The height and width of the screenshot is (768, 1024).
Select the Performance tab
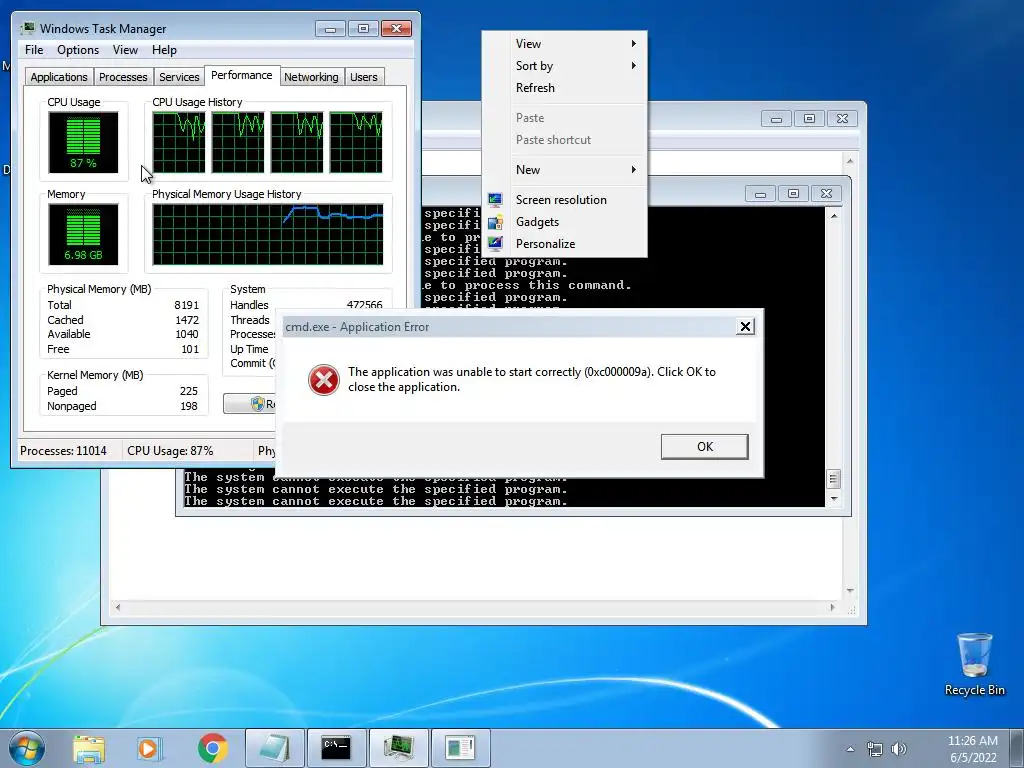(x=242, y=75)
